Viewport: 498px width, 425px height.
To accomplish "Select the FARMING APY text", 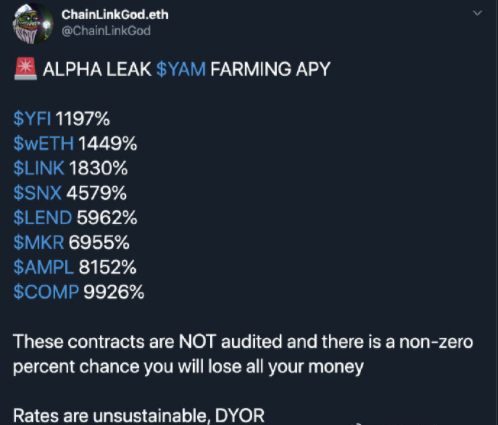I will click(x=270, y=69).
